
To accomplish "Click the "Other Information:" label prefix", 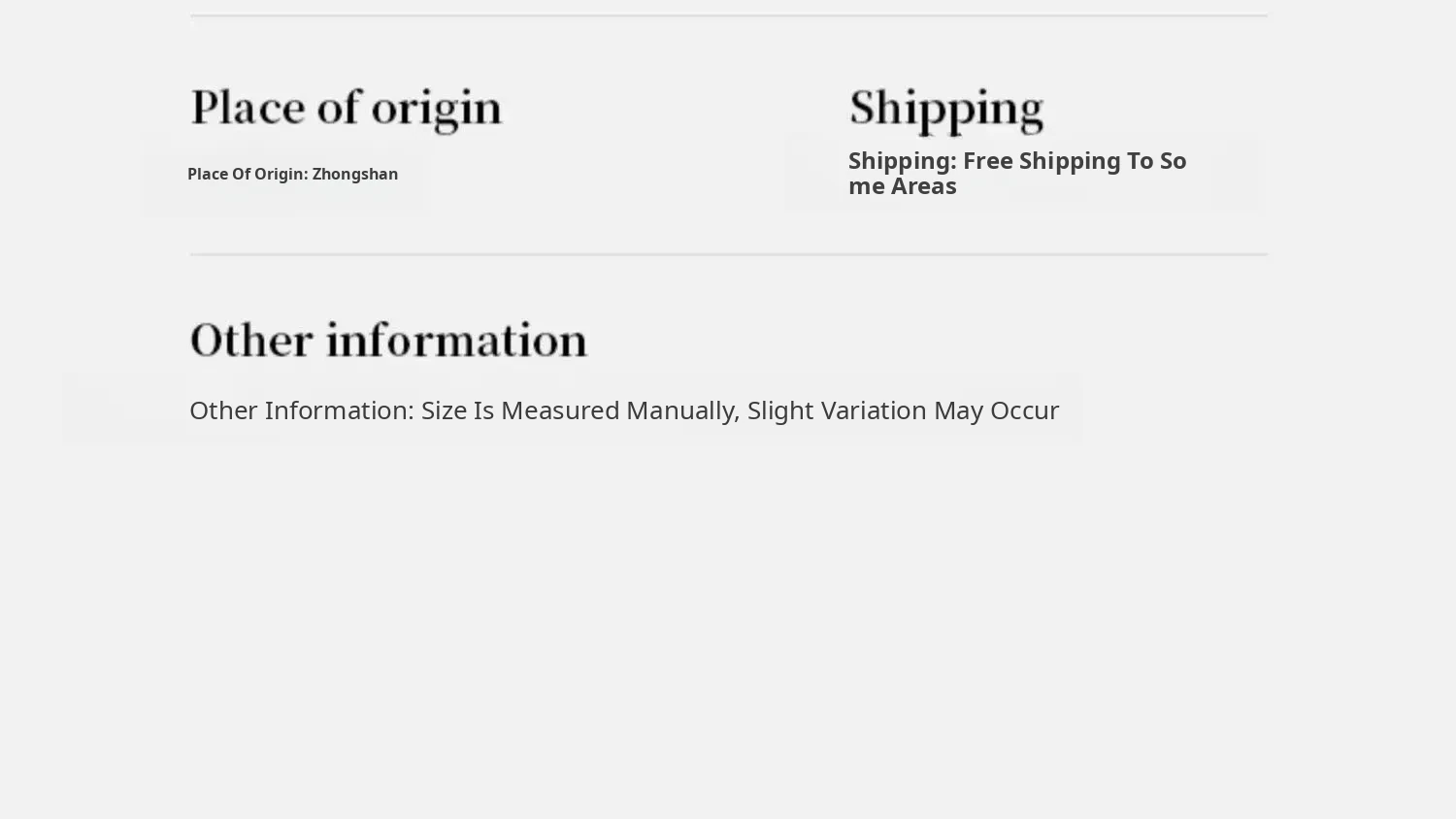I will (302, 410).
